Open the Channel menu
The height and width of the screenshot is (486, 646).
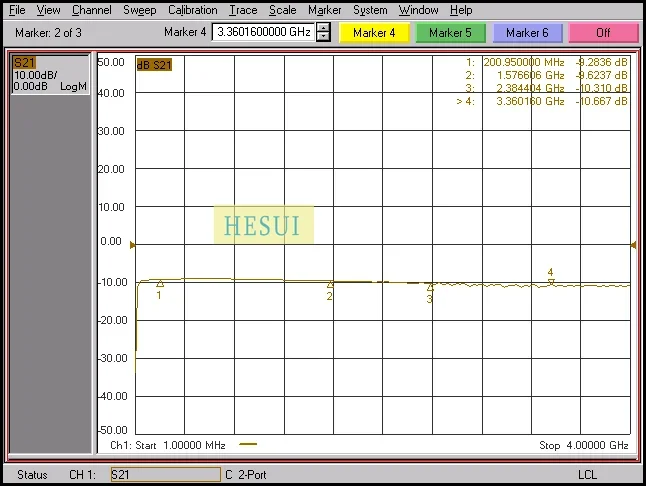pyautogui.click(x=92, y=10)
